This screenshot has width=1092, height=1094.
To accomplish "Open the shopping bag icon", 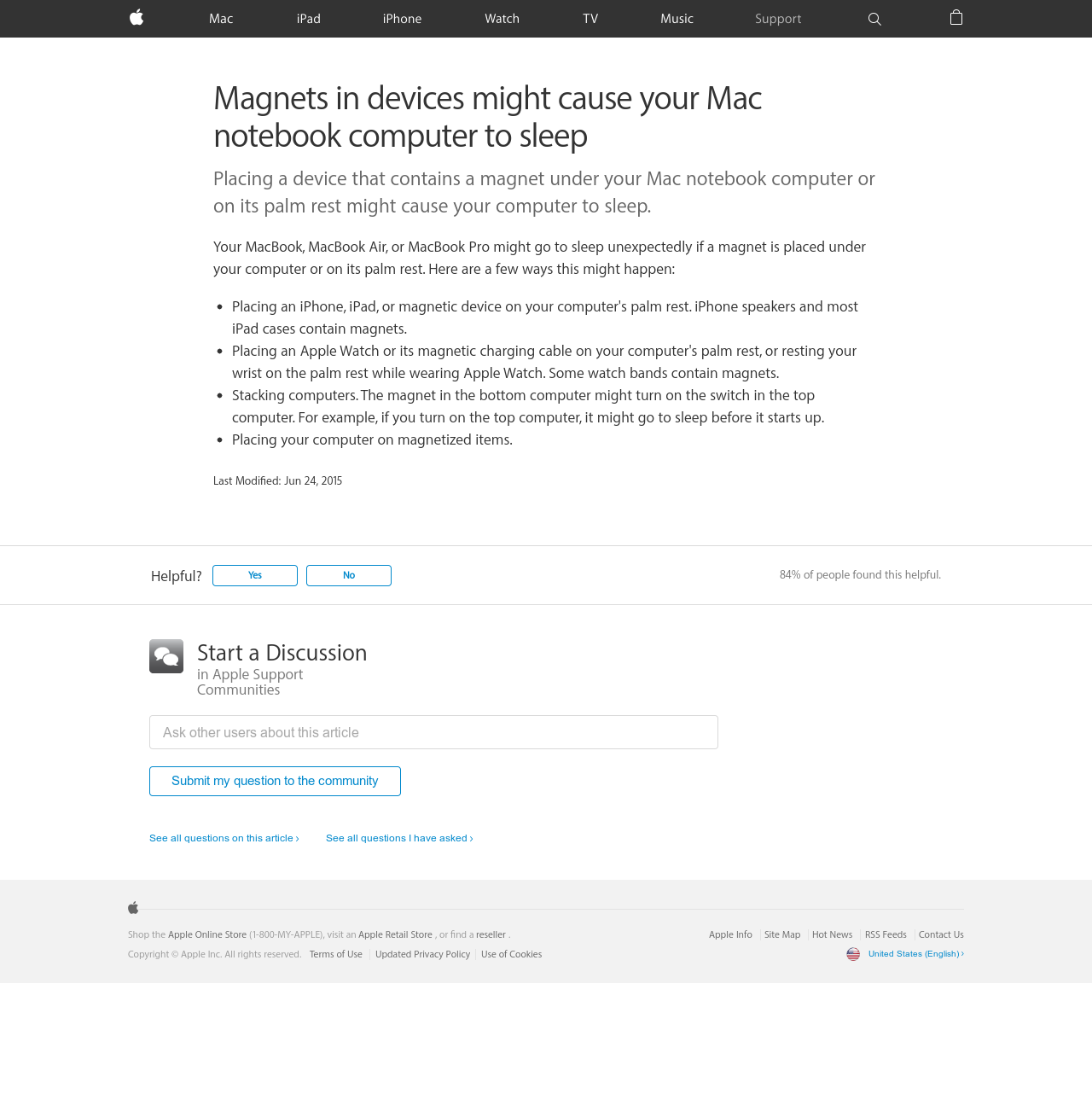I will pyautogui.click(x=956, y=18).
